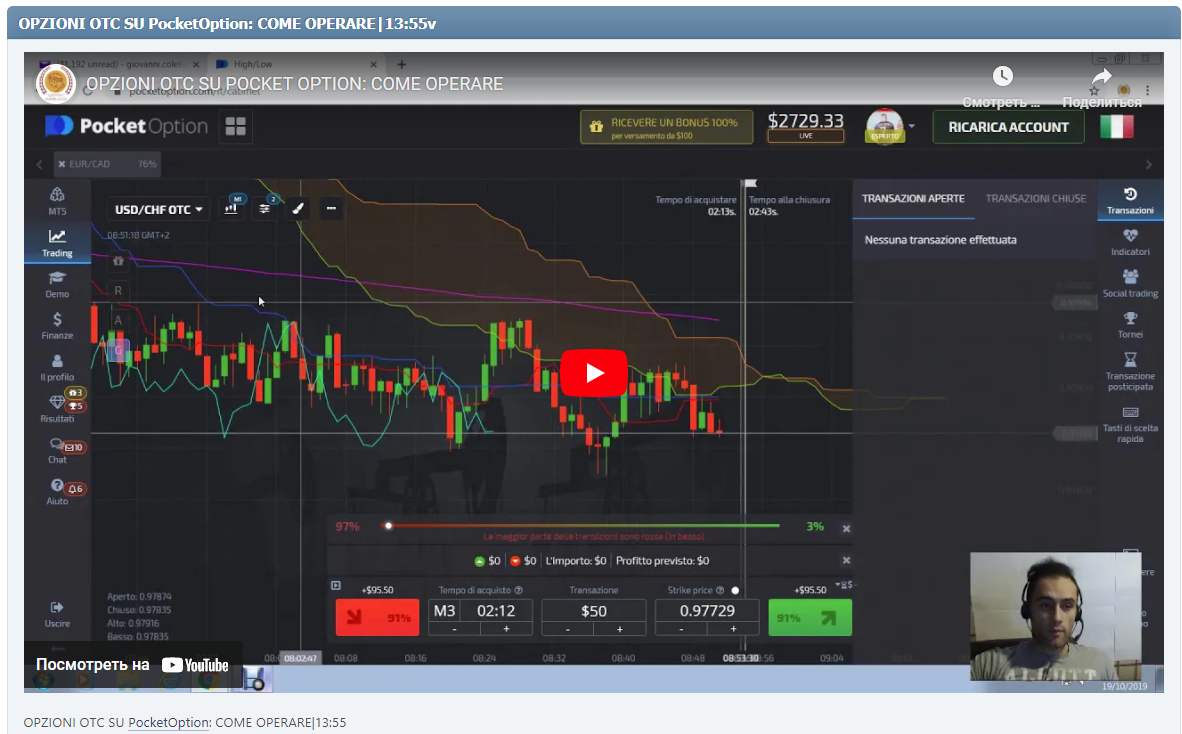Open Il profilo user icon
1182x734 pixels.
pos(57,362)
